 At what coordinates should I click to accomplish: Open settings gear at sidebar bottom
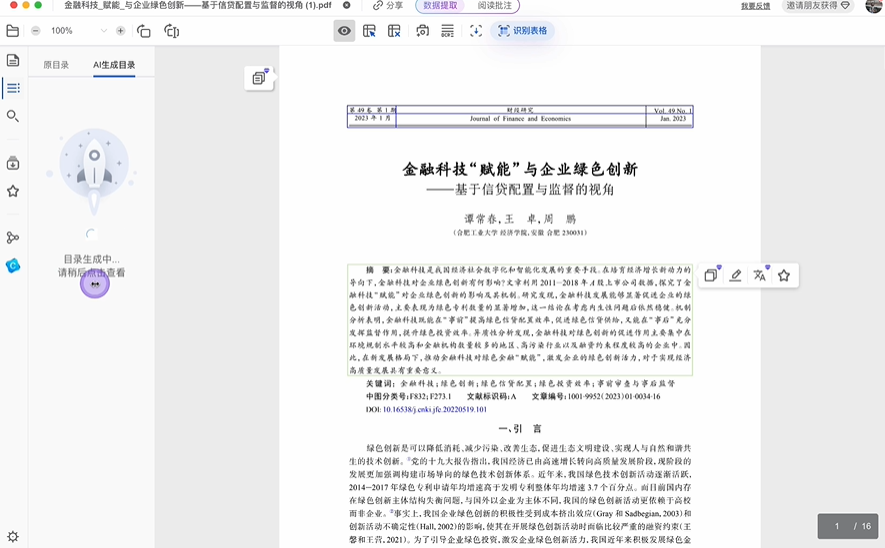click(x=13, y=536)
